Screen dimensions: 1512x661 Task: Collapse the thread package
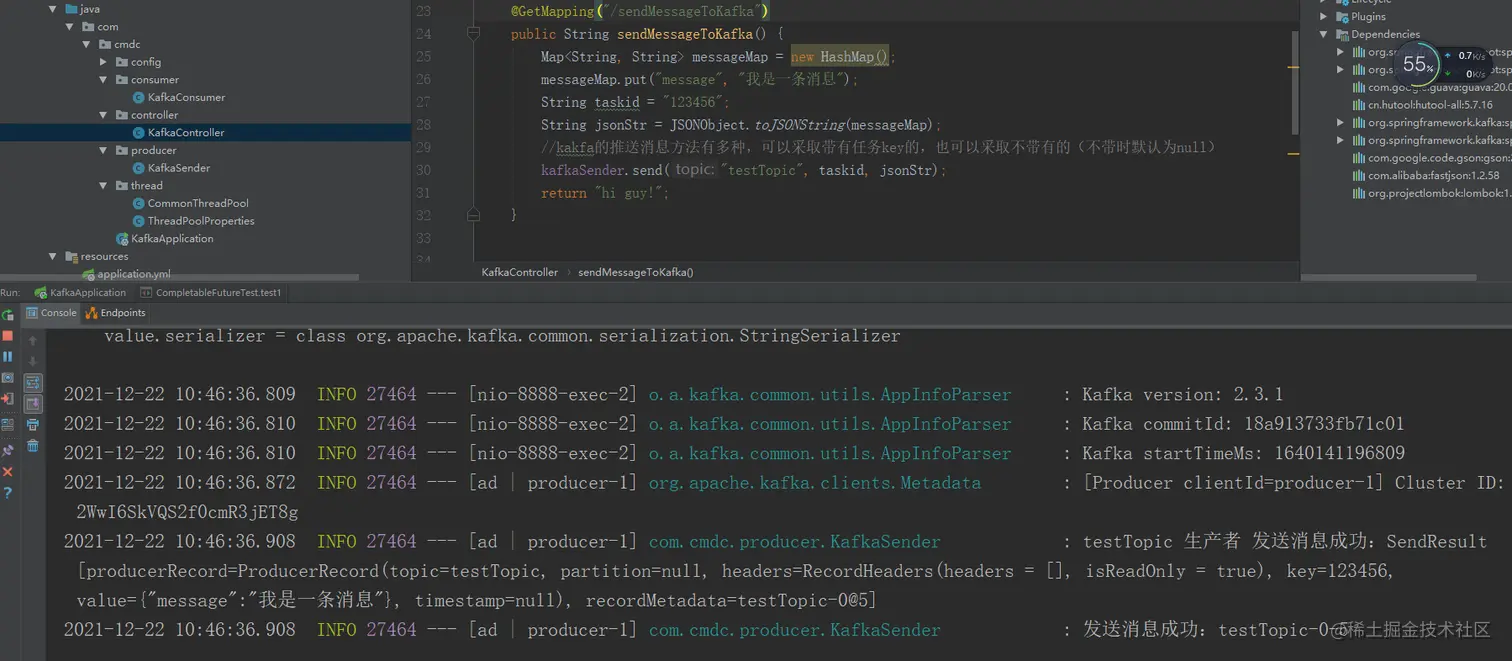(x=104, y=185)
